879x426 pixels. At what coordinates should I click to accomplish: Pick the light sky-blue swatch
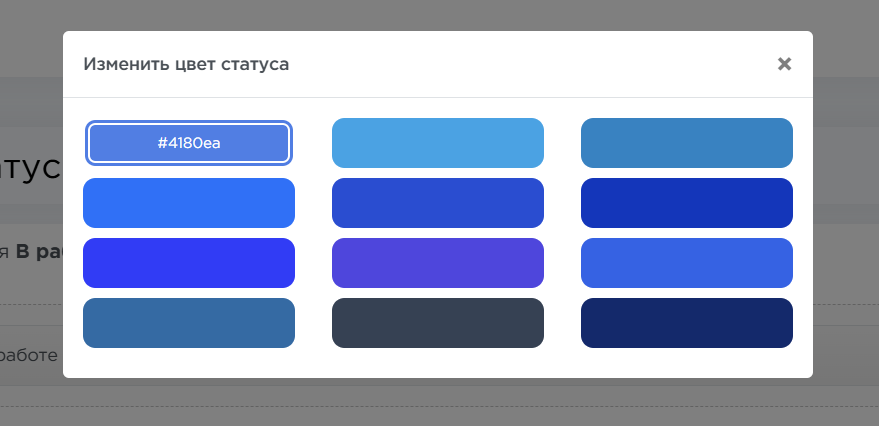click(x=438, y=143)
